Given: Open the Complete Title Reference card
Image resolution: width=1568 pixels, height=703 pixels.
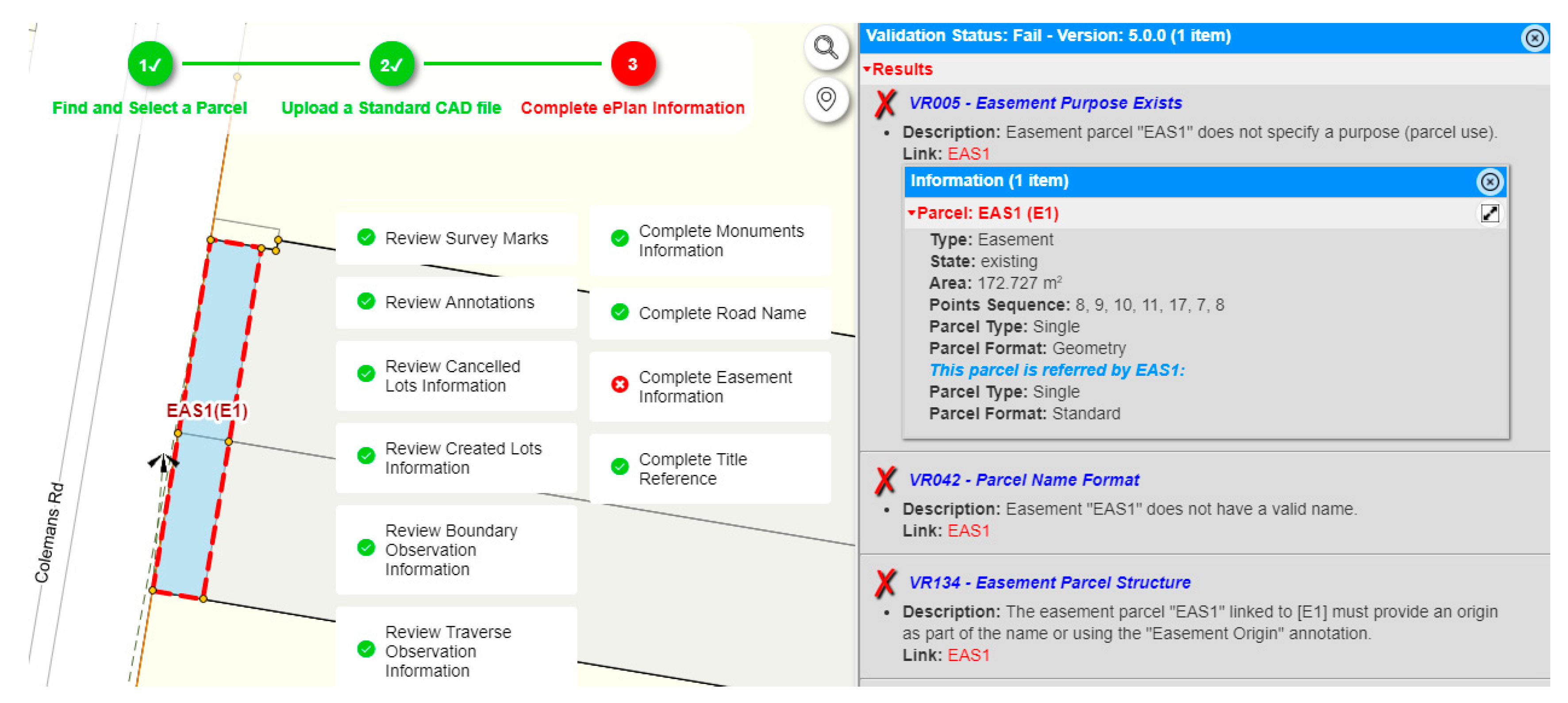Looking at the screenshot, I should coord(709,469).
